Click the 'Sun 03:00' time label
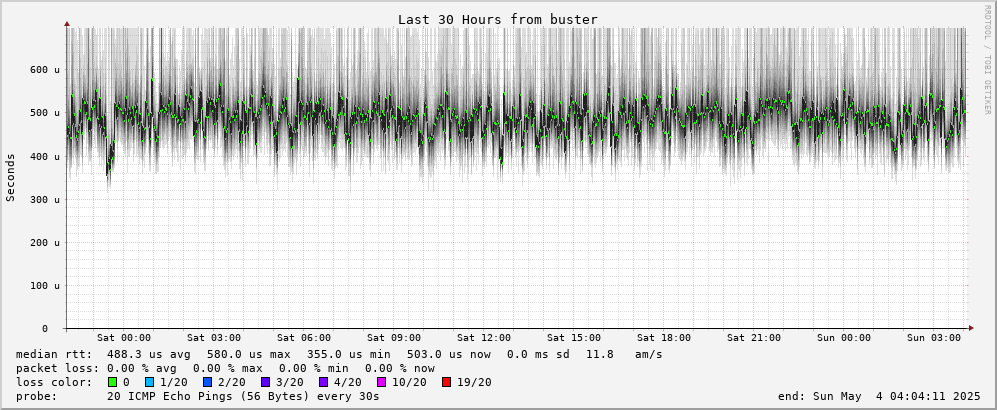The image size is (997, 410). coord(934,338)
